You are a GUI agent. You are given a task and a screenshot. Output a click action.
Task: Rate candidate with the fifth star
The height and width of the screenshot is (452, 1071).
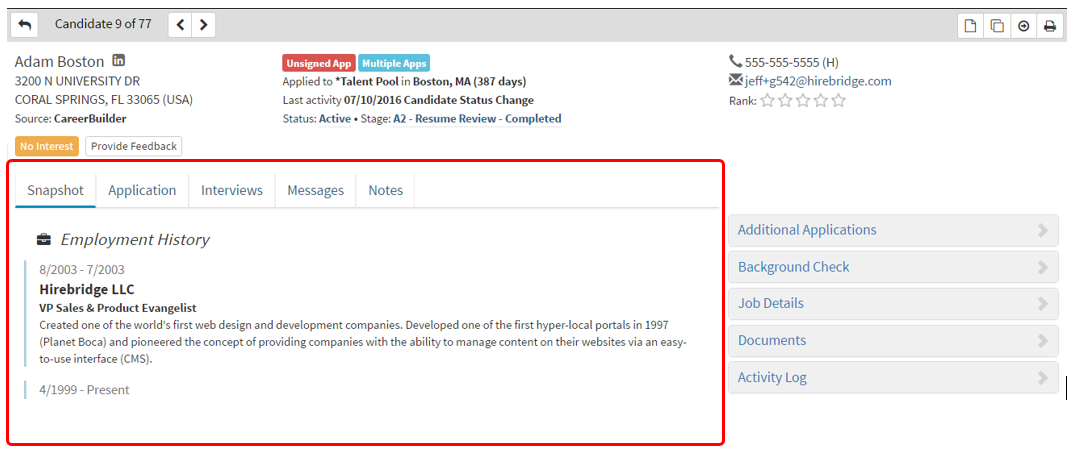coord(838,100)
